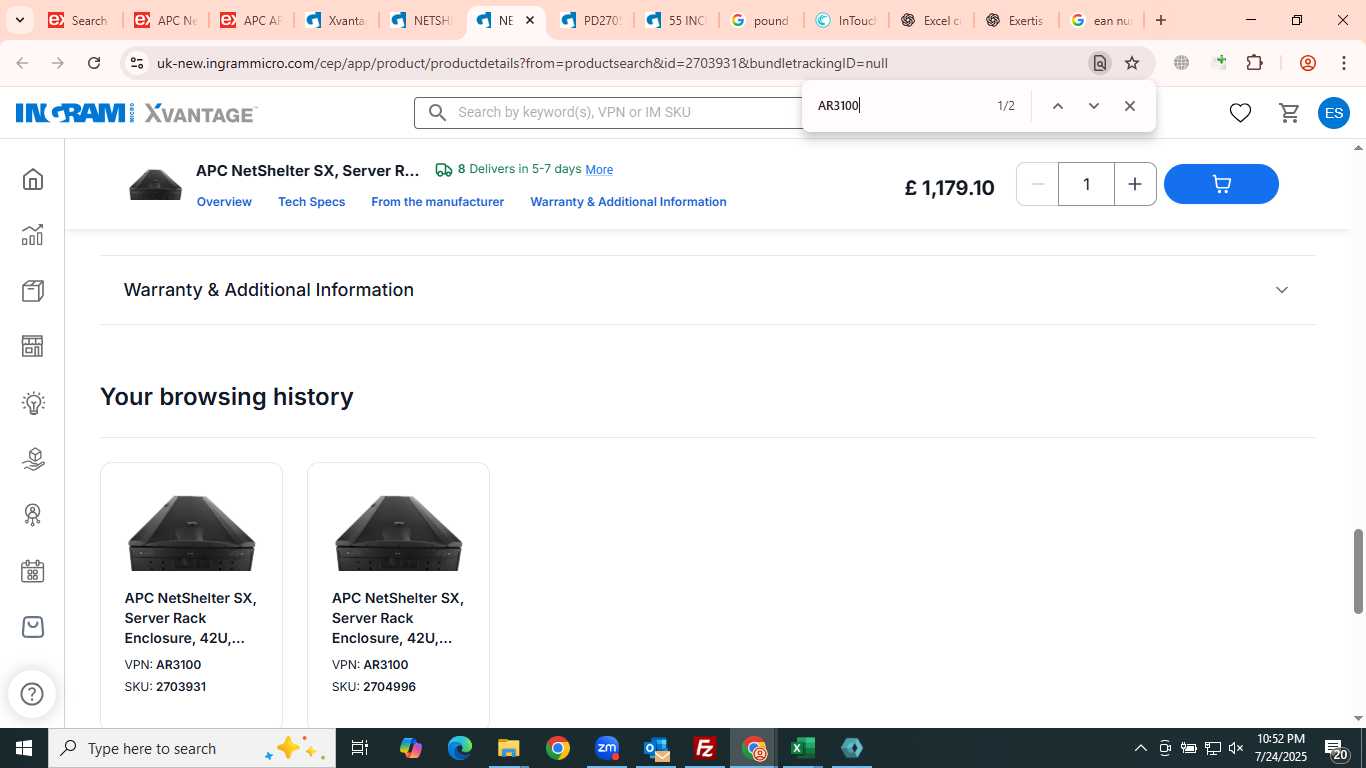Screen dimensions: 1366x768
Task: Jump to the Tech Specs section
Action: (312, 202)
